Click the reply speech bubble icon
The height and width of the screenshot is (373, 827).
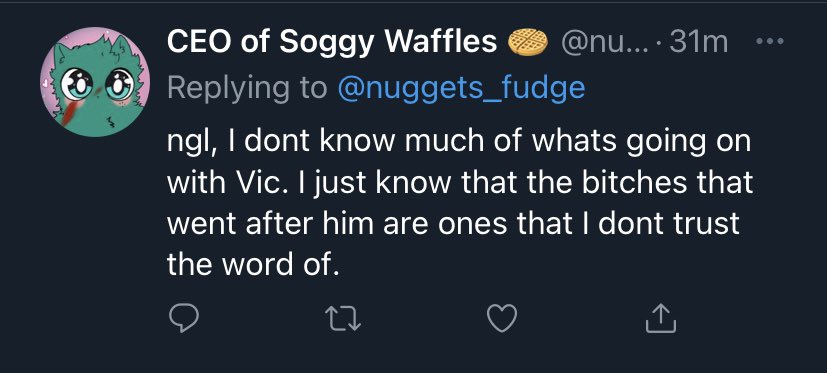pyautogui.click(x=184, y=318)
